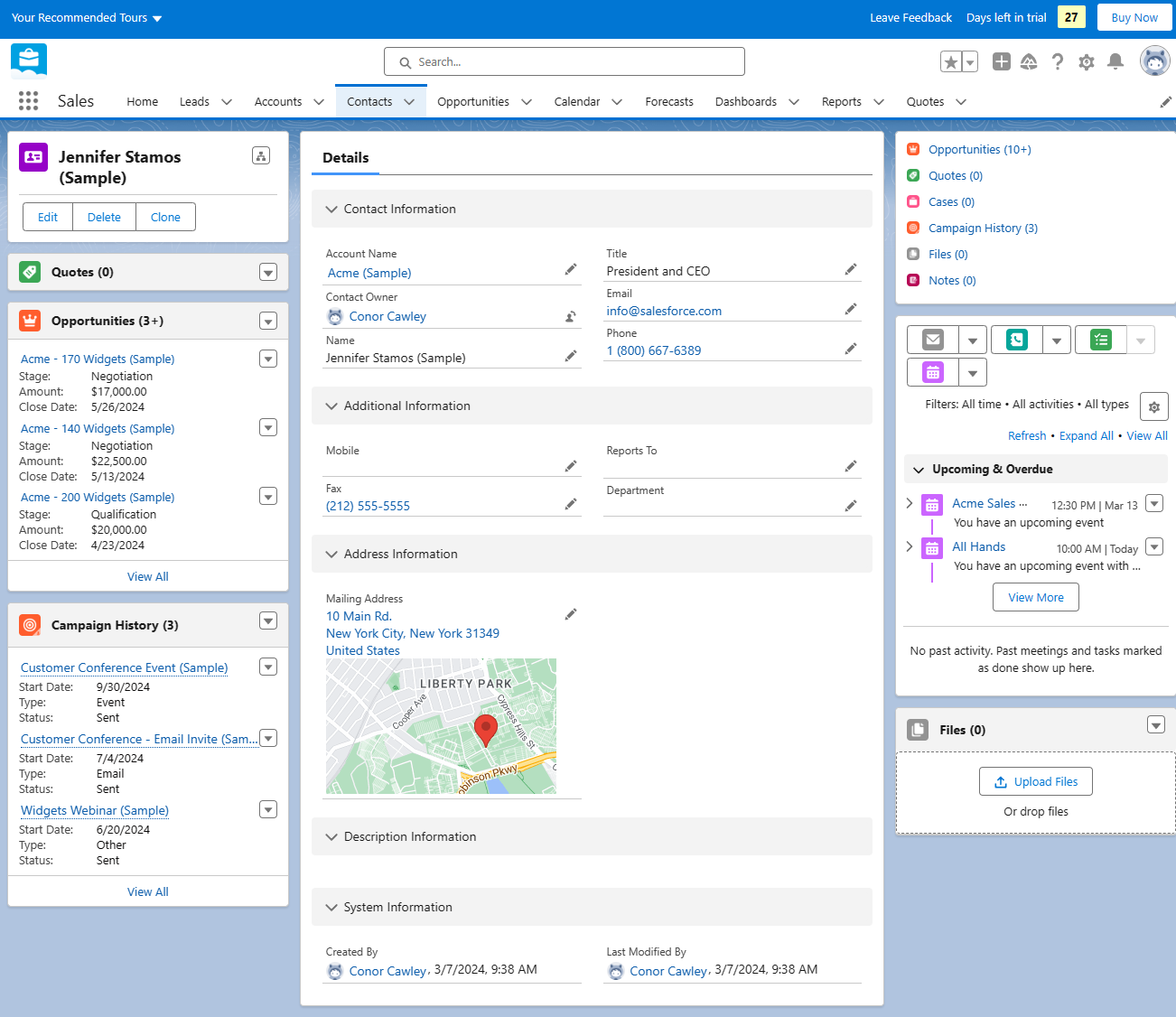Open the App Launcher grid icon
This screenshot has height=1017, width=1176.
click(x=28, y=101)
